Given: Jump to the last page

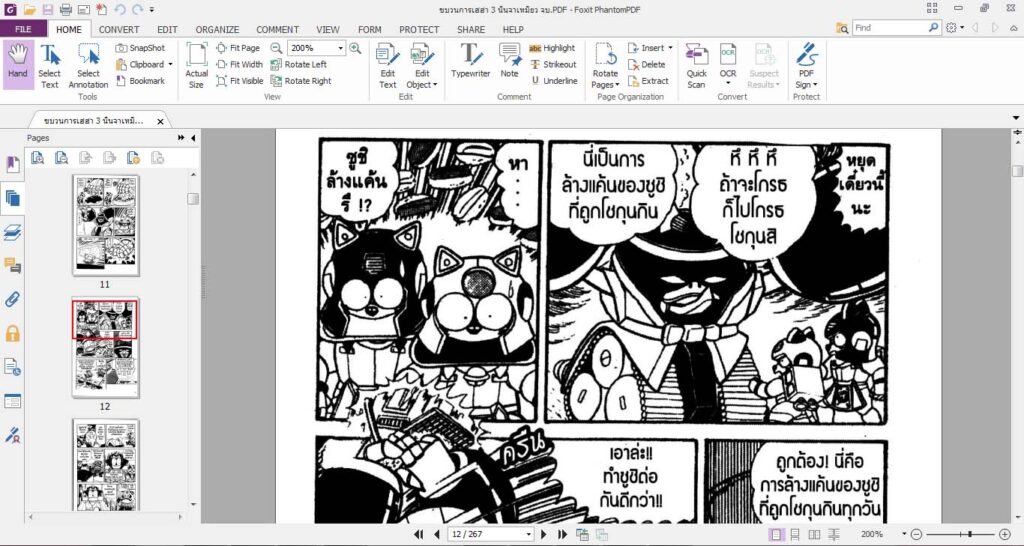Looking at the screenshot, I should point(562,534).
